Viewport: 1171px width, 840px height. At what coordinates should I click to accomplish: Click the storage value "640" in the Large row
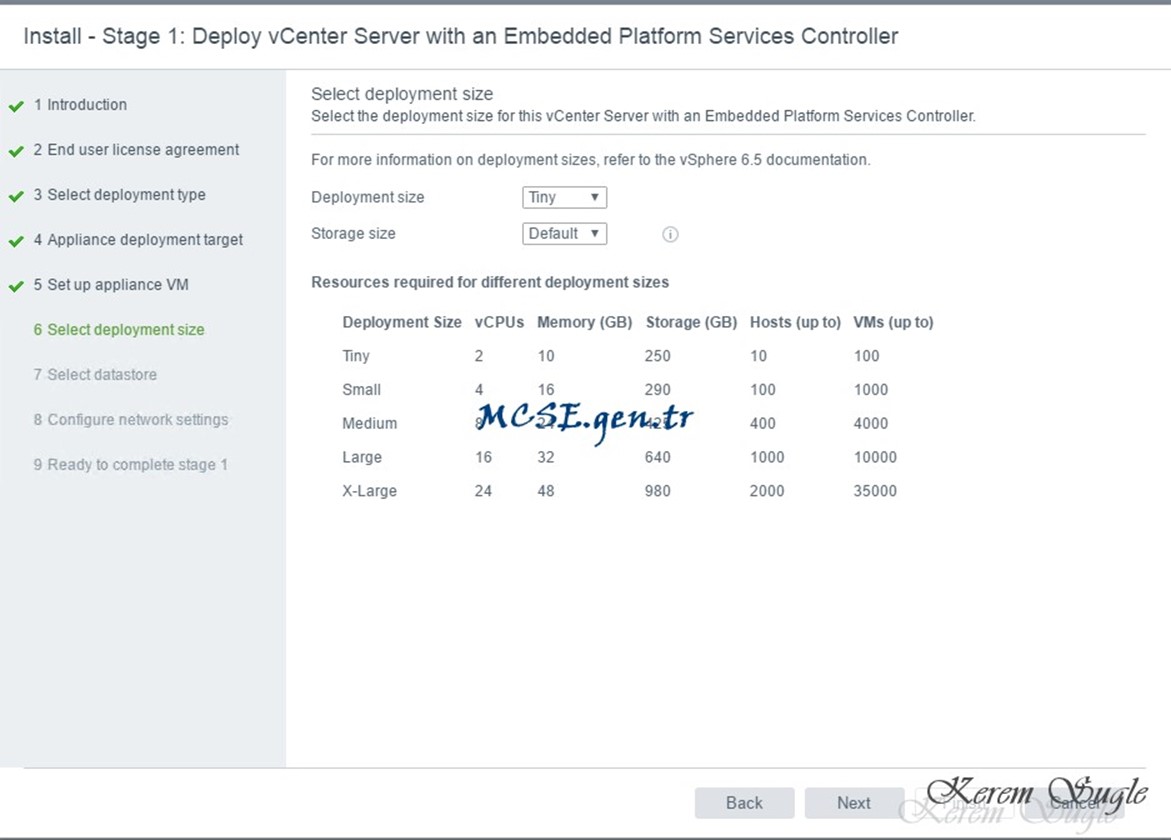pyautogui.click(x=657, y=457)
